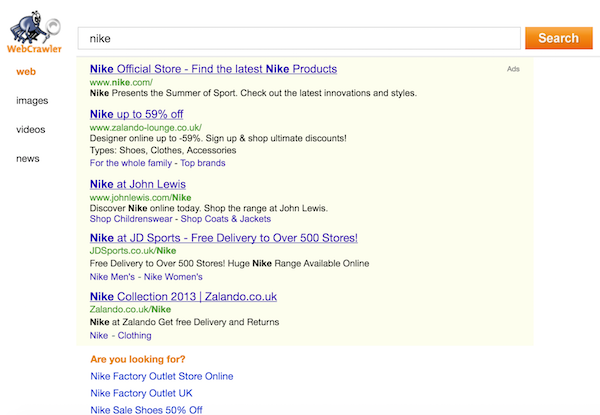Viewport: 600px width, 415px height.
Task: Switch to the news tab
Action: tap(28, 159)
